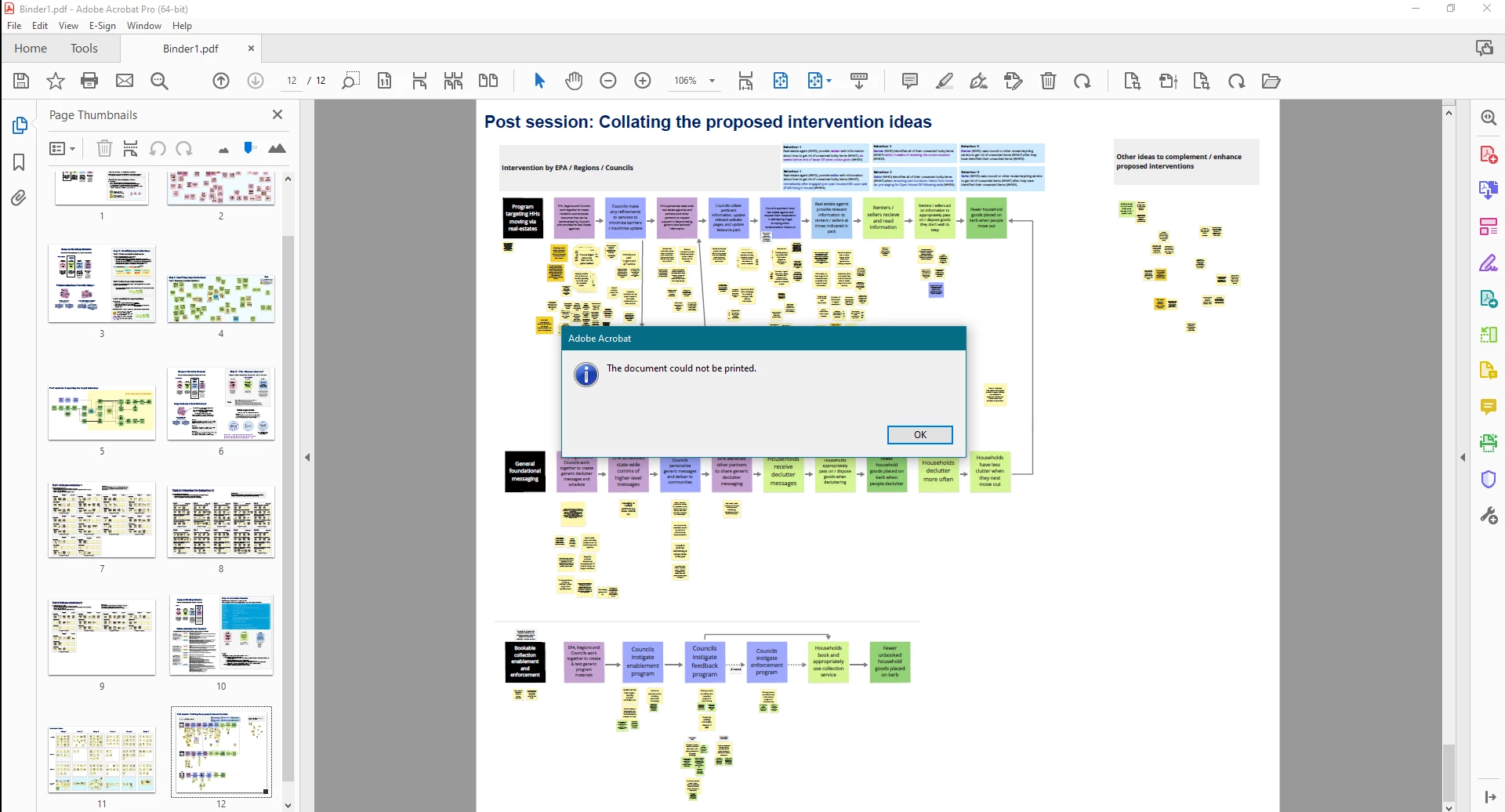
Task: Select page 10 thumbnail
Action: point(221,635)
